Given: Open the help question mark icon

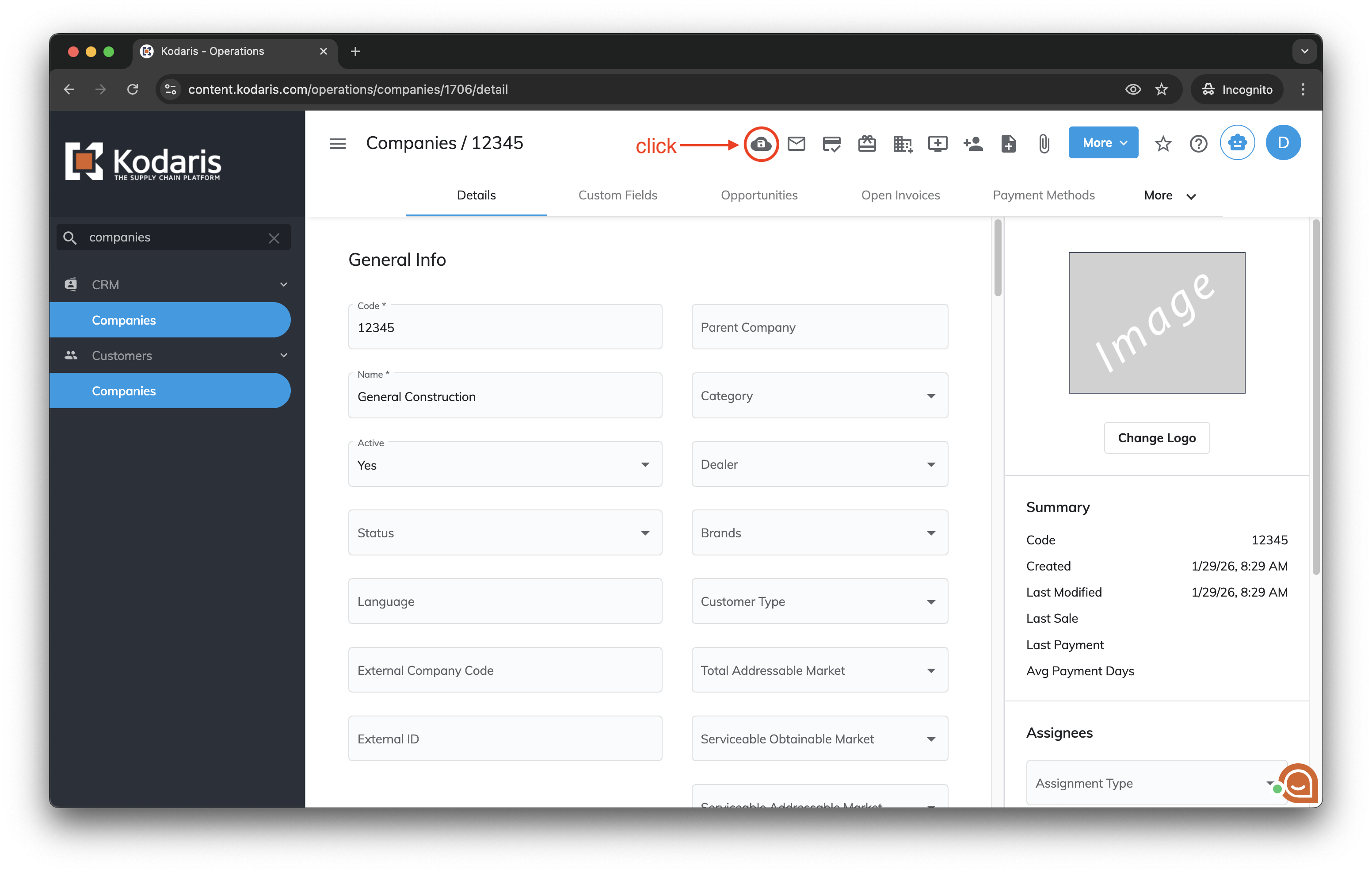Looking at the screenshot, I should [1198, 144].
